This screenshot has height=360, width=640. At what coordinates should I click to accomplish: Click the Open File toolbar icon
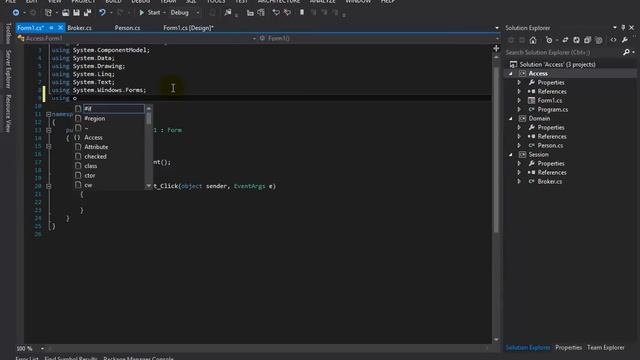click(x=65, y=13)
